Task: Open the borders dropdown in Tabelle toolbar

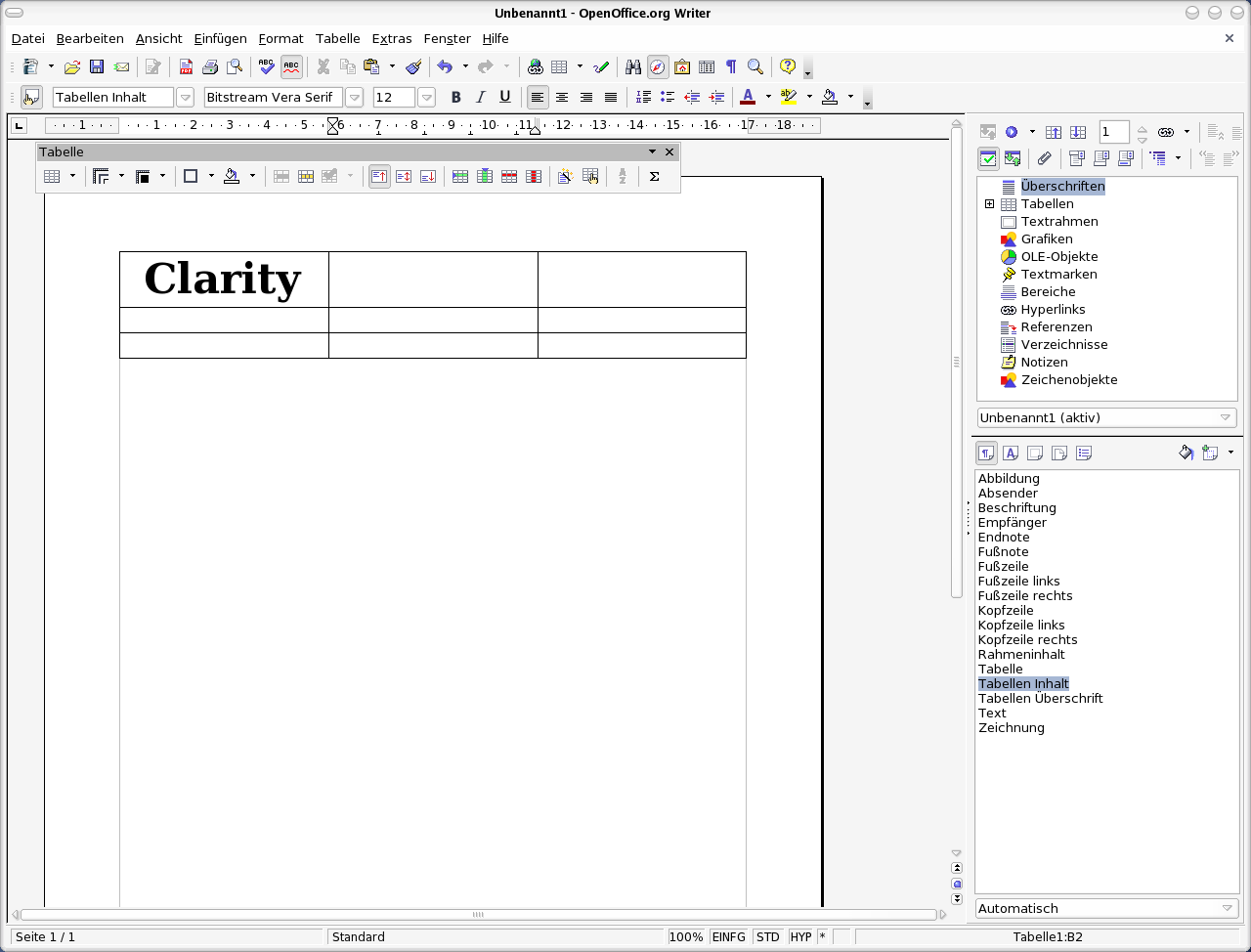Action: click(211, 177)
